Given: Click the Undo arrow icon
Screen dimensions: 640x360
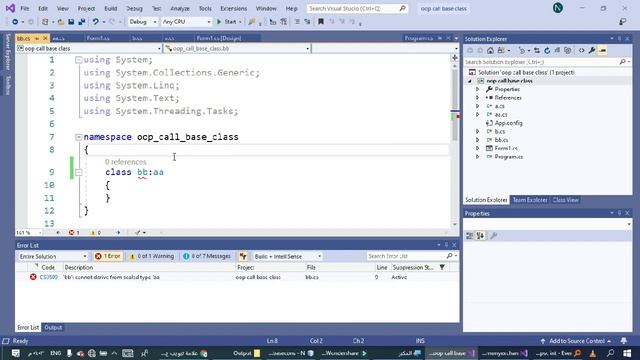Looking at the screenshot, I should click(x=96, y=22).
